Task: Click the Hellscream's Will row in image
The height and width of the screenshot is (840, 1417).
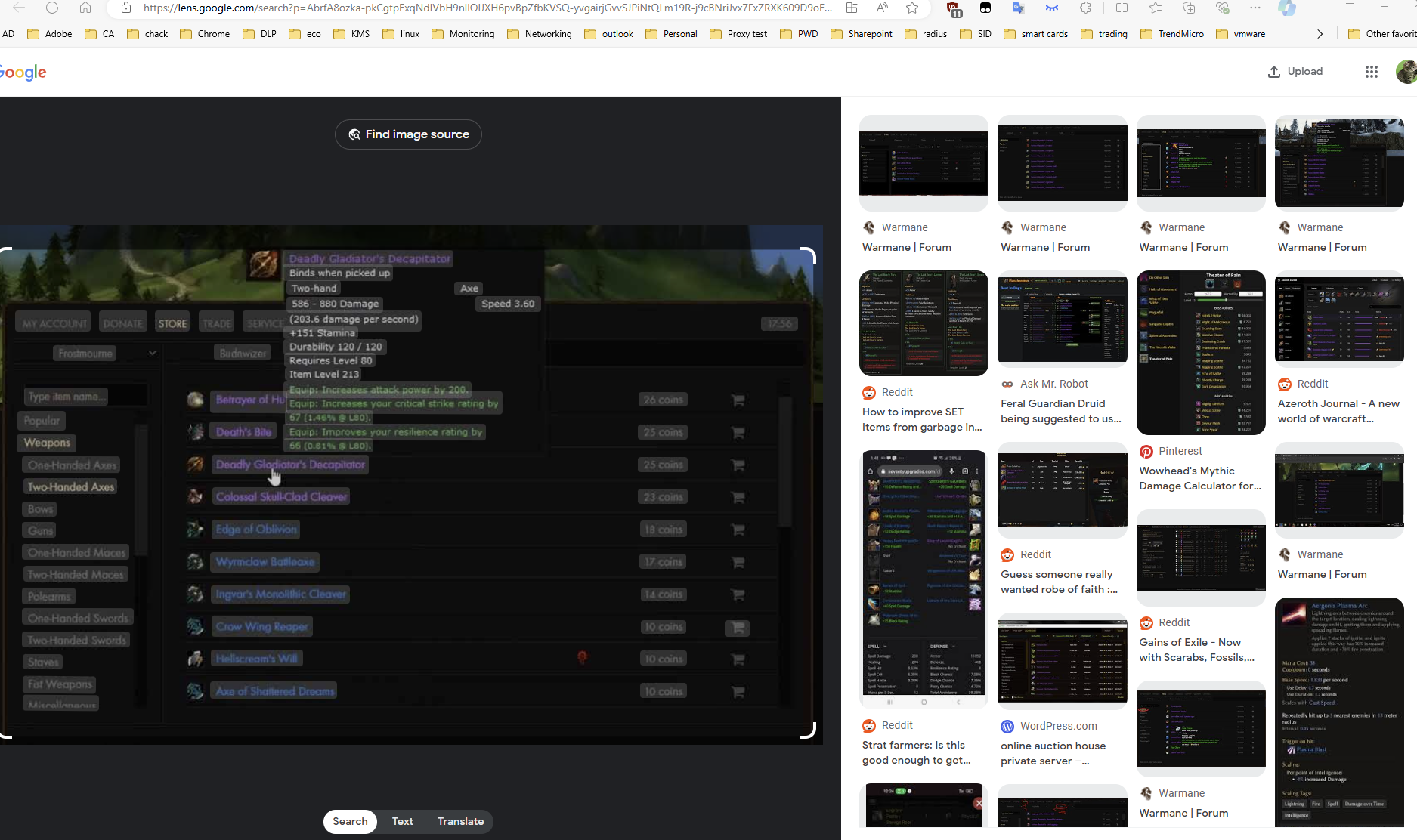Action: [x=257, y=659]
